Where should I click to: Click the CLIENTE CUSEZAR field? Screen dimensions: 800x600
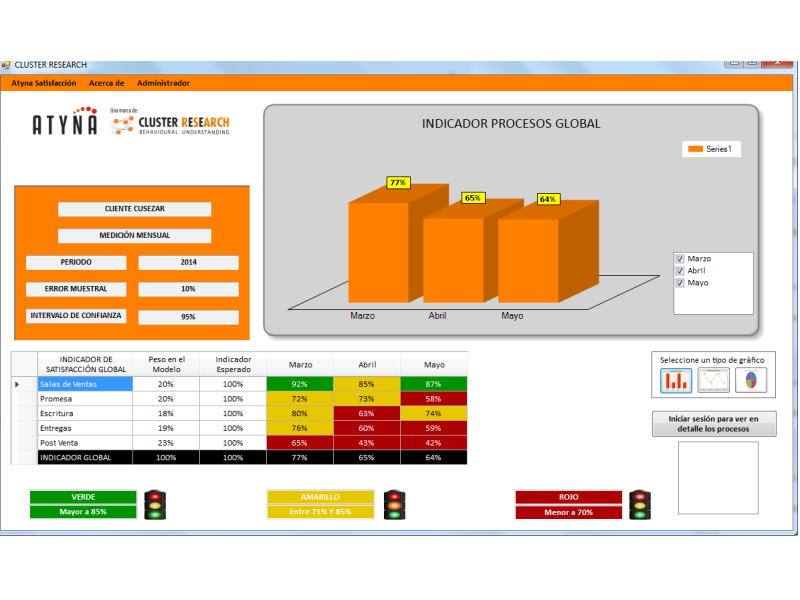[x=134, y=209]
